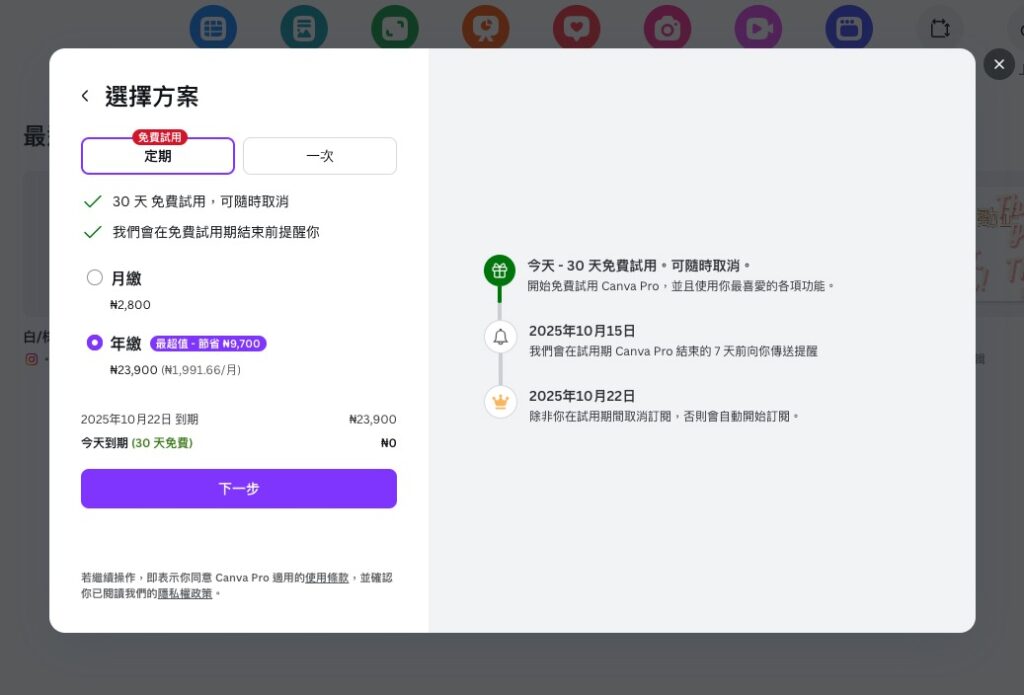Open the orange Presentations icon

click(x=486, y=28)
